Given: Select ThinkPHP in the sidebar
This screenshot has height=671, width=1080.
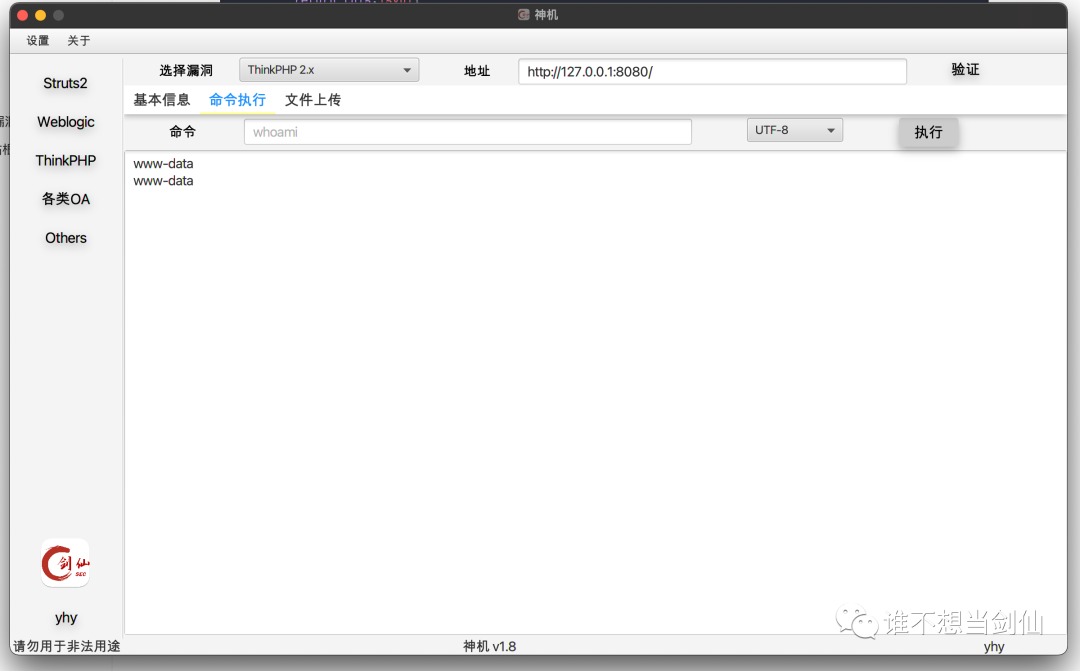Looking at the screenshot, I should 65,161.
